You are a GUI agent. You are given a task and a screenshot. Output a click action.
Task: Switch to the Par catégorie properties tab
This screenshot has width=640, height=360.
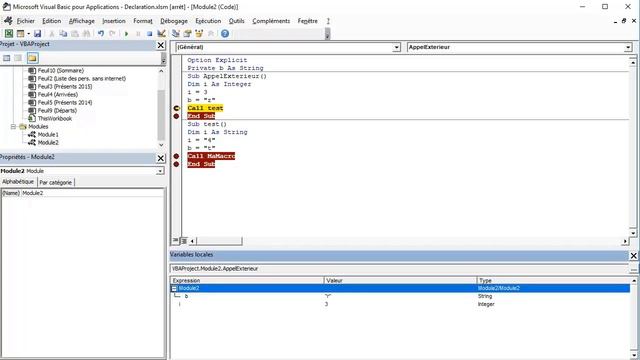[x=56, y=182]
